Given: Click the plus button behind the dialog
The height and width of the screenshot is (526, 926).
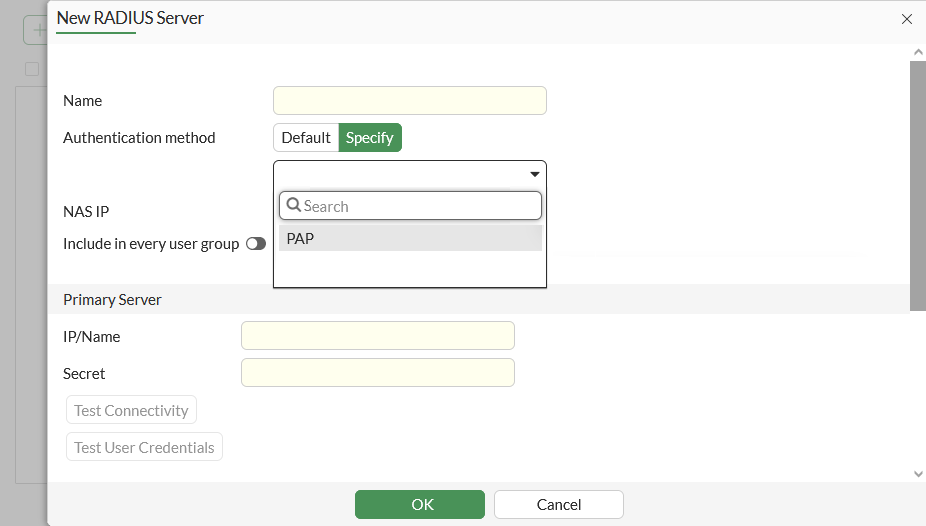Looking at the screenshot, I should (x=38, y=30).
